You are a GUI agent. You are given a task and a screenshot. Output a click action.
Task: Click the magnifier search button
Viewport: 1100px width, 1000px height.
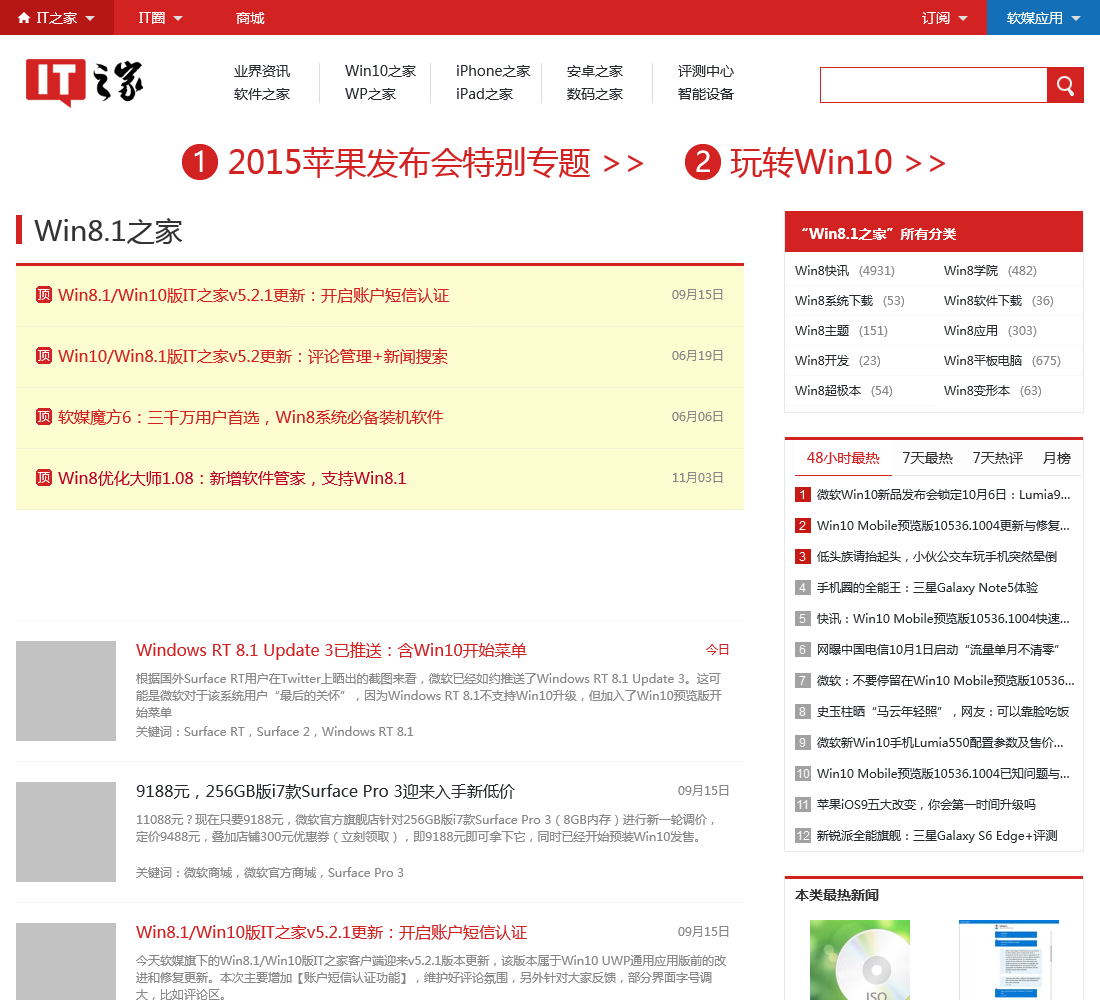(1065, 86)
